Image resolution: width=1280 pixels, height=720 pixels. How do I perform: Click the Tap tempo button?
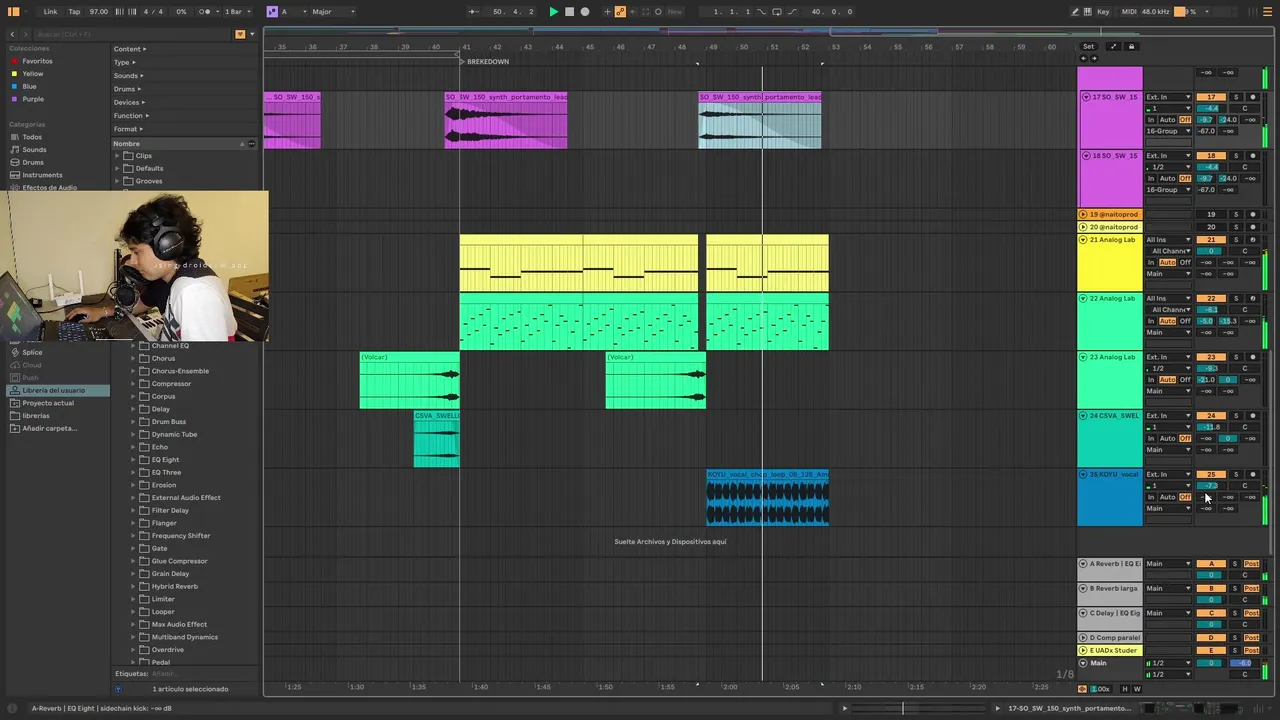tap(74, 12)
